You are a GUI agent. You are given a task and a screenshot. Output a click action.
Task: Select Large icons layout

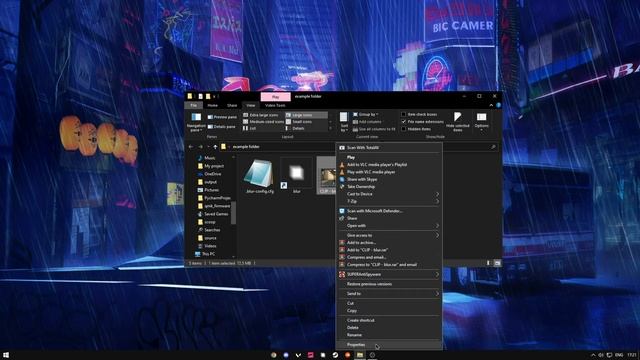coord(306,115)
